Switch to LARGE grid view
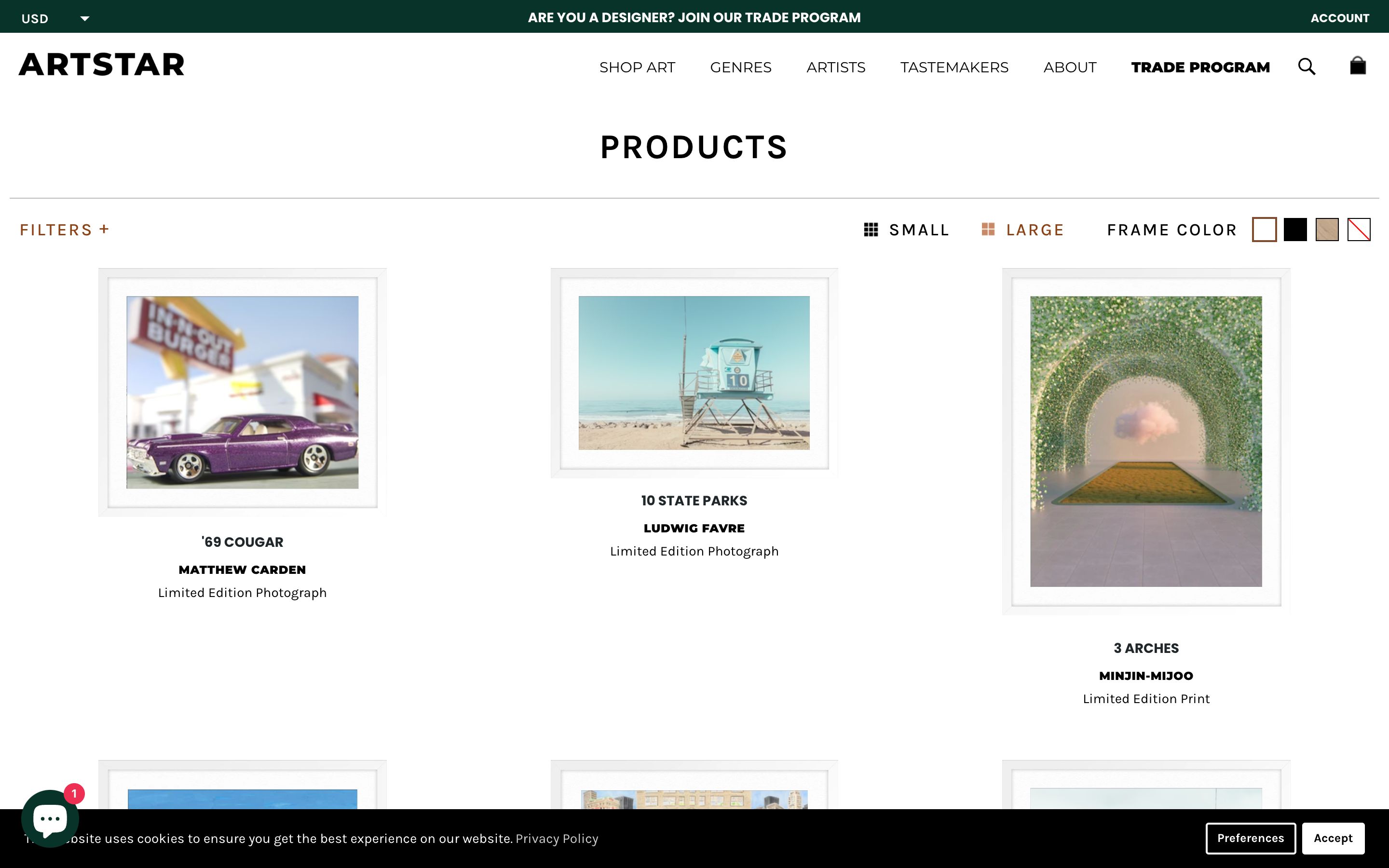The width and height of the screenshot is (1389, 868). (1023, 230)
